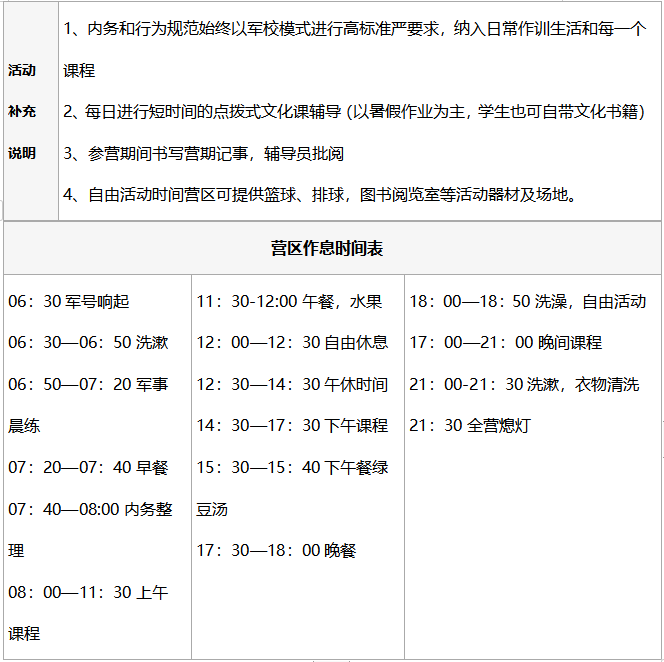Image resolution: width=664 pixels, height=662 pixels.
Task: Select the 12：00—12：30 自由休息 entry
Action: tap(292, 343)
